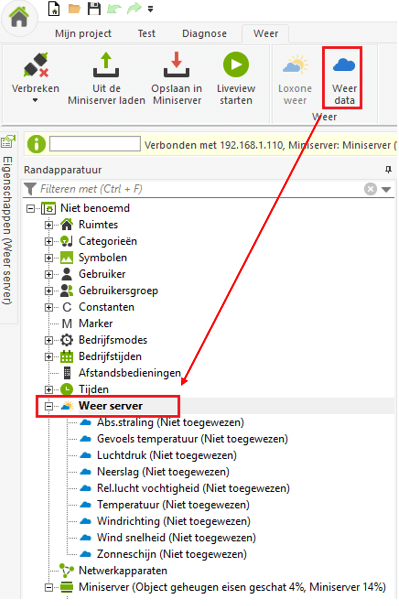399x606 pixels.
Task: Expand the Ruimtes node
Action: pos(49,225)
